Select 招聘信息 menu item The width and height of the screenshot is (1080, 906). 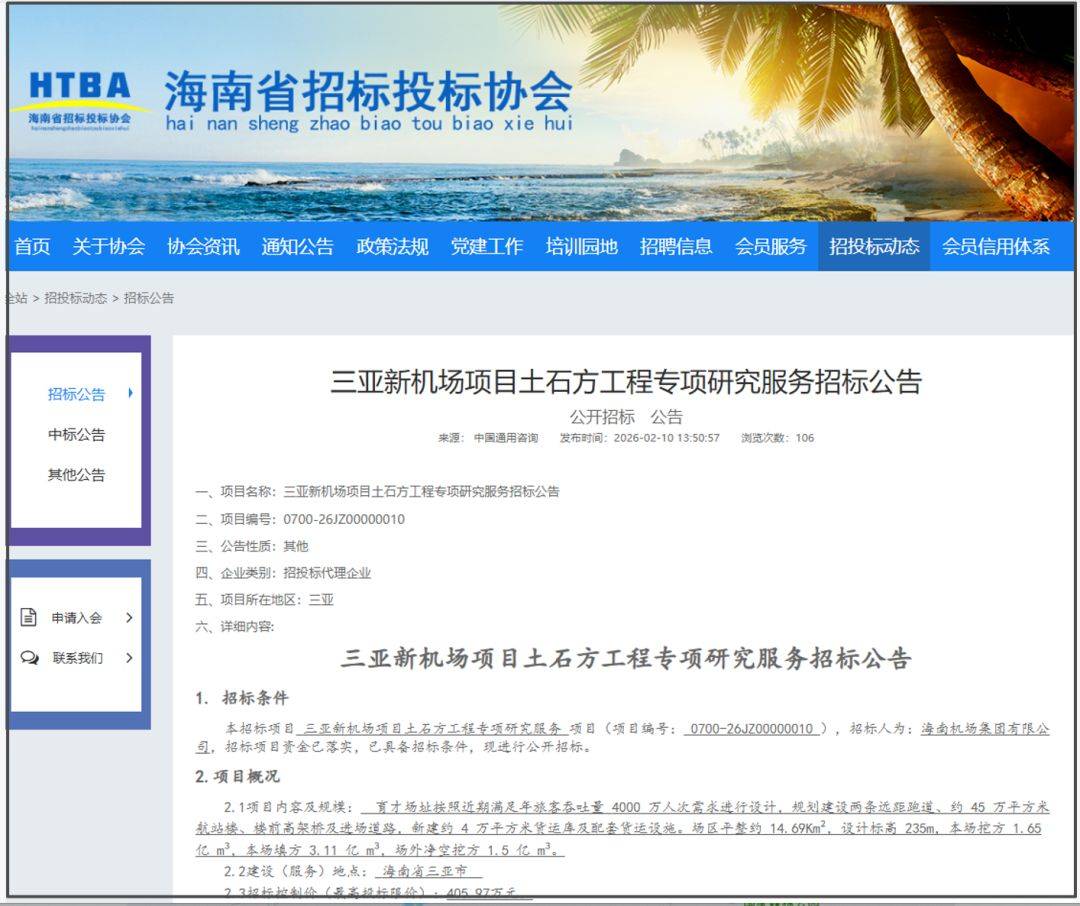[x=676, y=247]
